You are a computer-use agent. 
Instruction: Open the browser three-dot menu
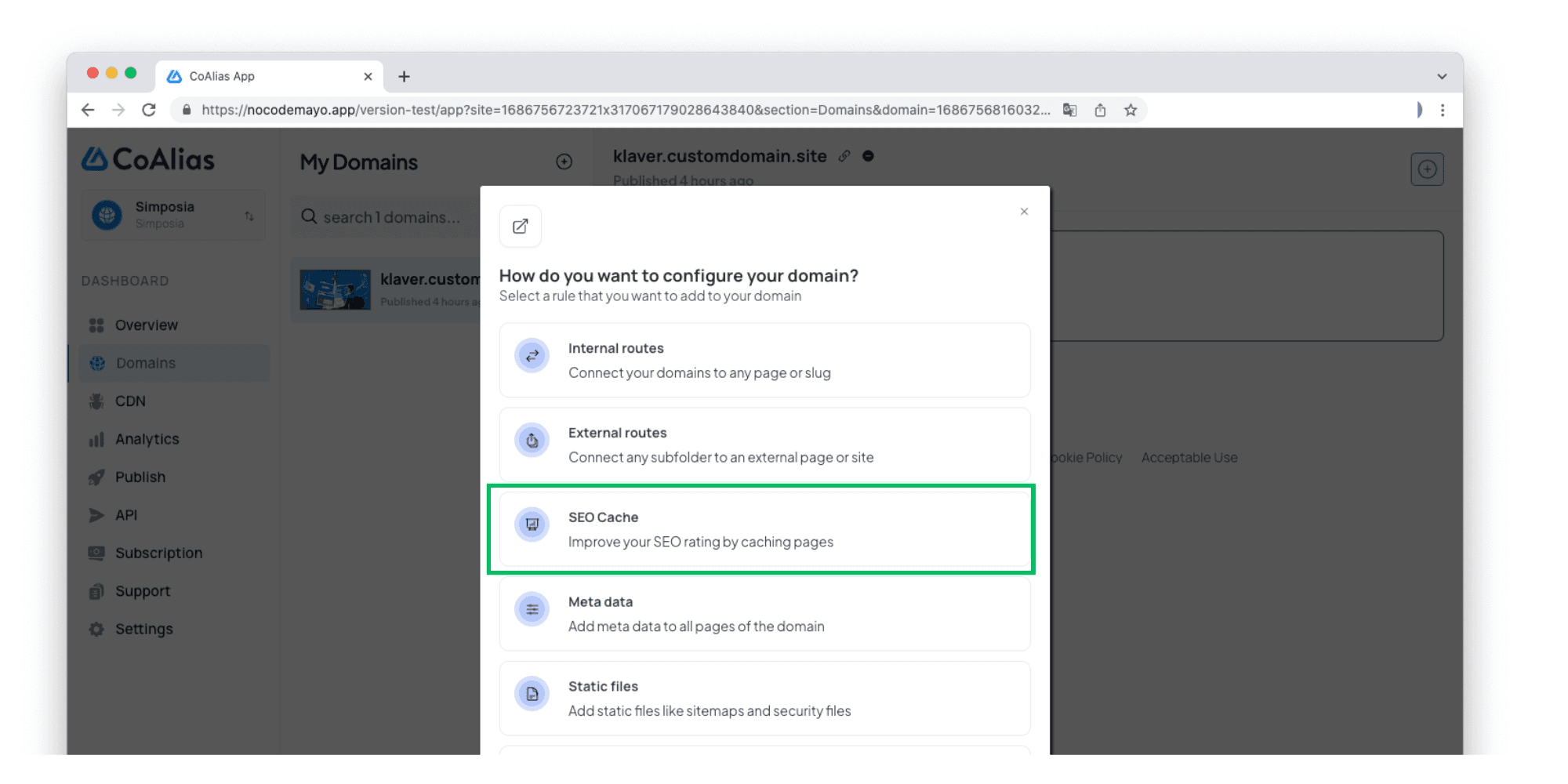(1443, 111)
